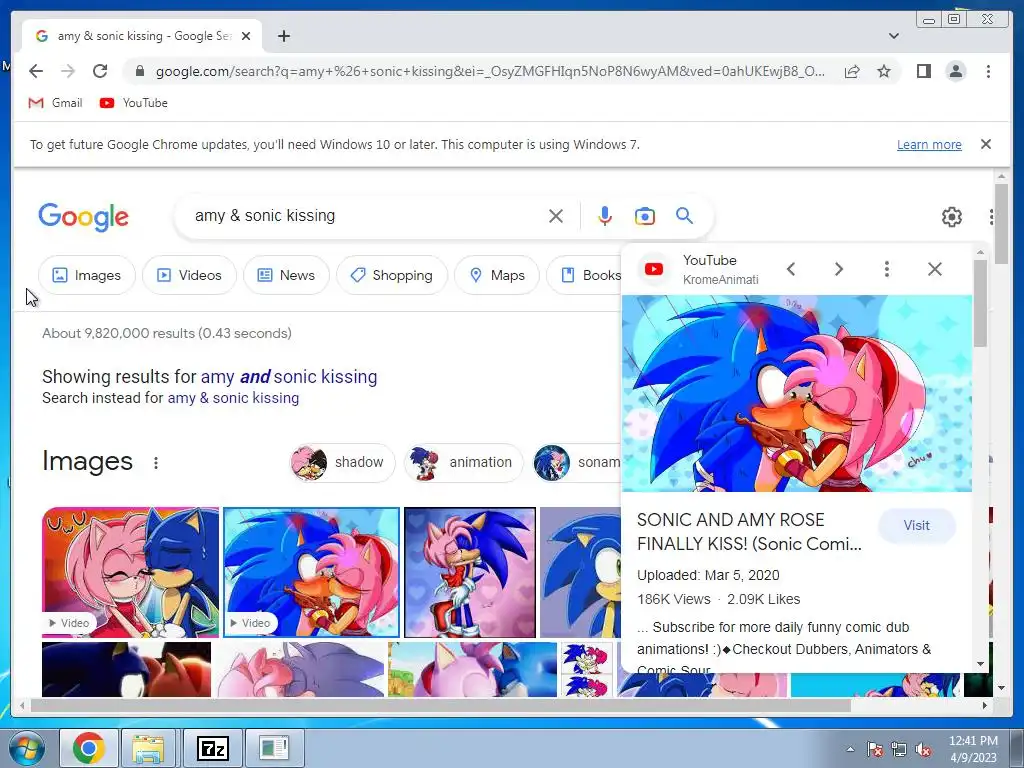Open the Images section options menu

155,462
